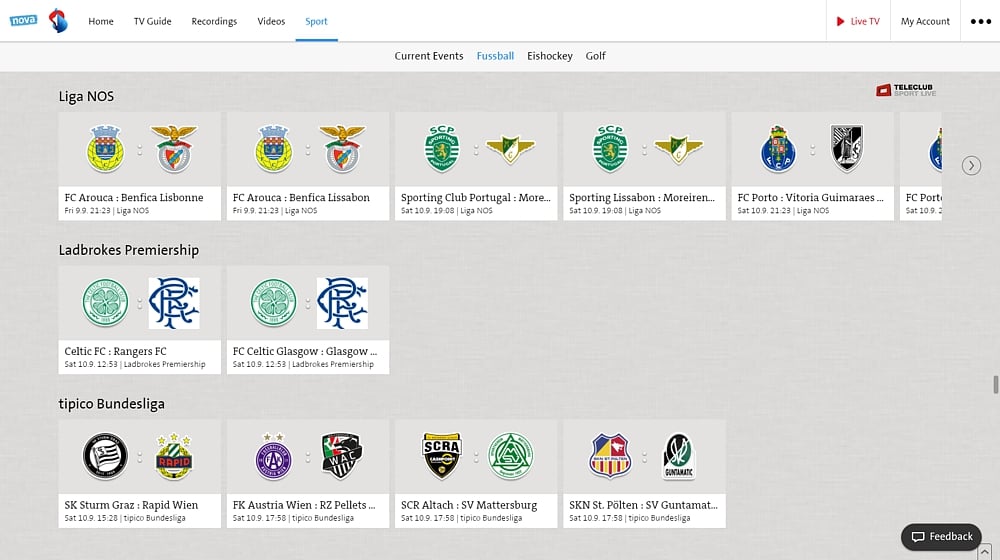Click 'Sat 10.9. 15:28 | tipico Bundesliga' text
The width and height of the screenshot is (1000, 560).
[x=125, y=518]
